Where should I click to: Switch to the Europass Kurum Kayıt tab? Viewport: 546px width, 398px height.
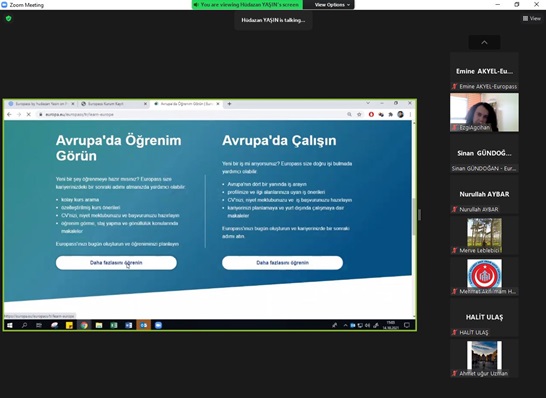click(113, 104)
